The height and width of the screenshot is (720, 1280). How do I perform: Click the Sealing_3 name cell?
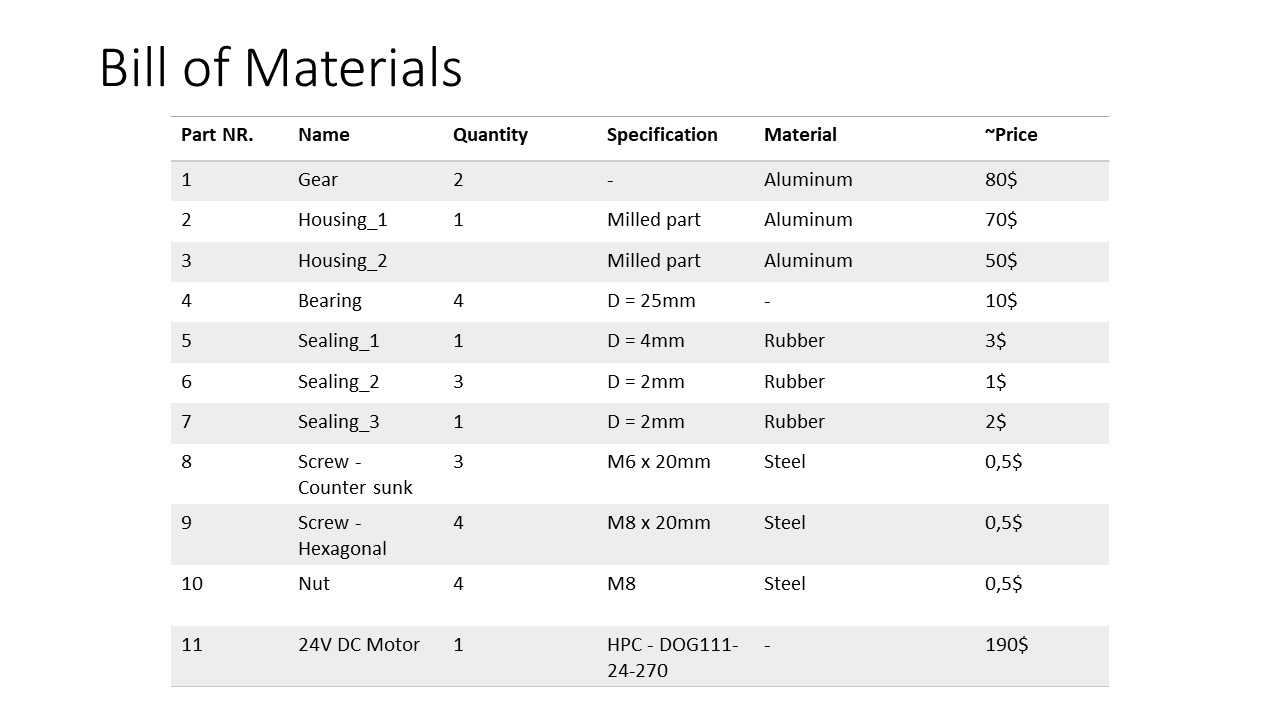338,422
